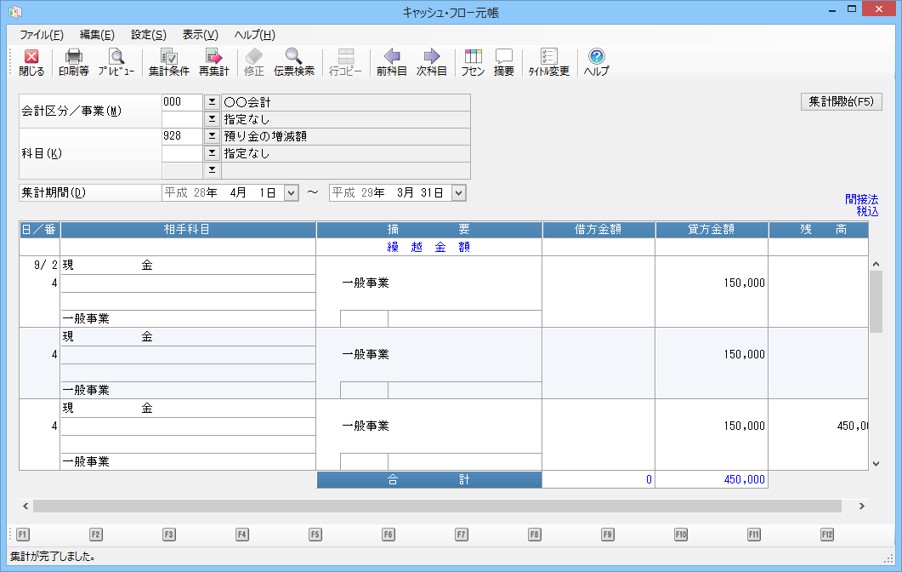
Task: Open the 伝票検索 voucher search icon
Action: [x=294, y=62]
